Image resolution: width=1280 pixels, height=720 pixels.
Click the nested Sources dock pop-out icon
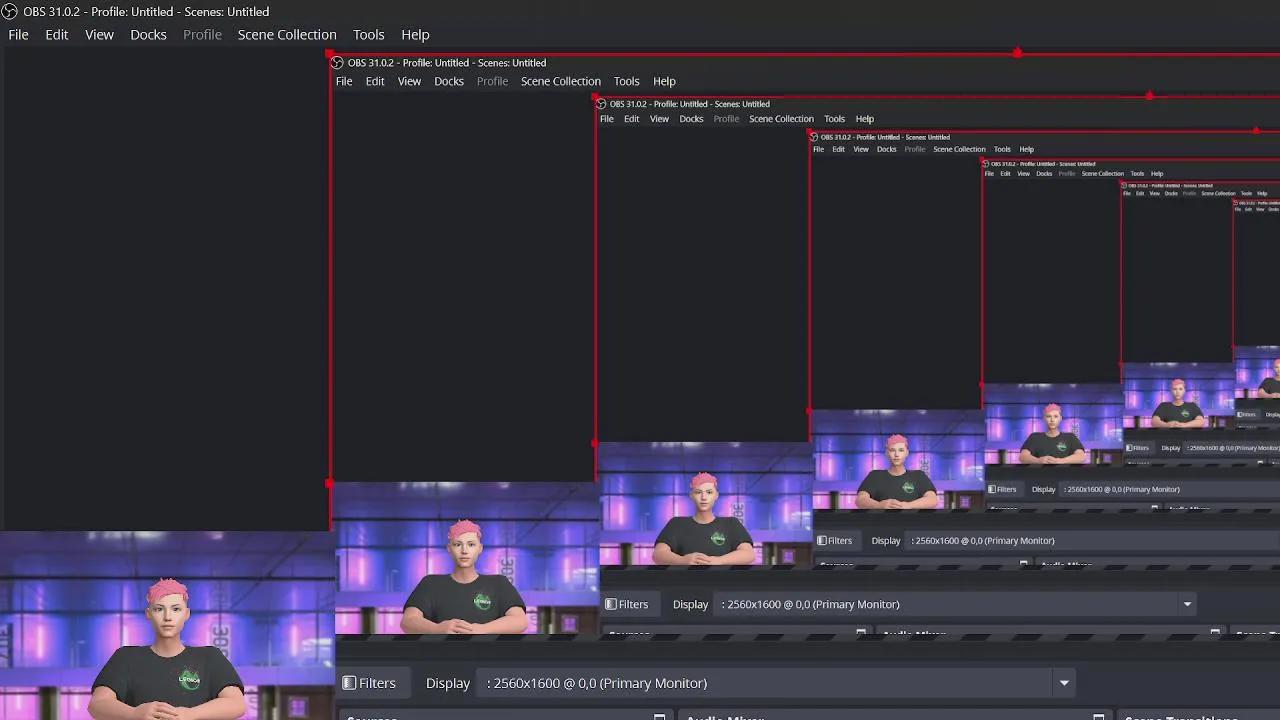pos(860,633)
